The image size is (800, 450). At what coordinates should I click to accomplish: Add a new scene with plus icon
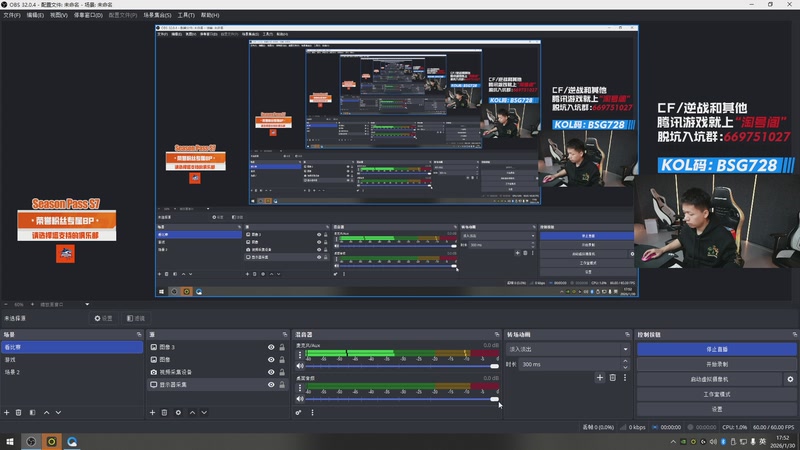(7, 412)
